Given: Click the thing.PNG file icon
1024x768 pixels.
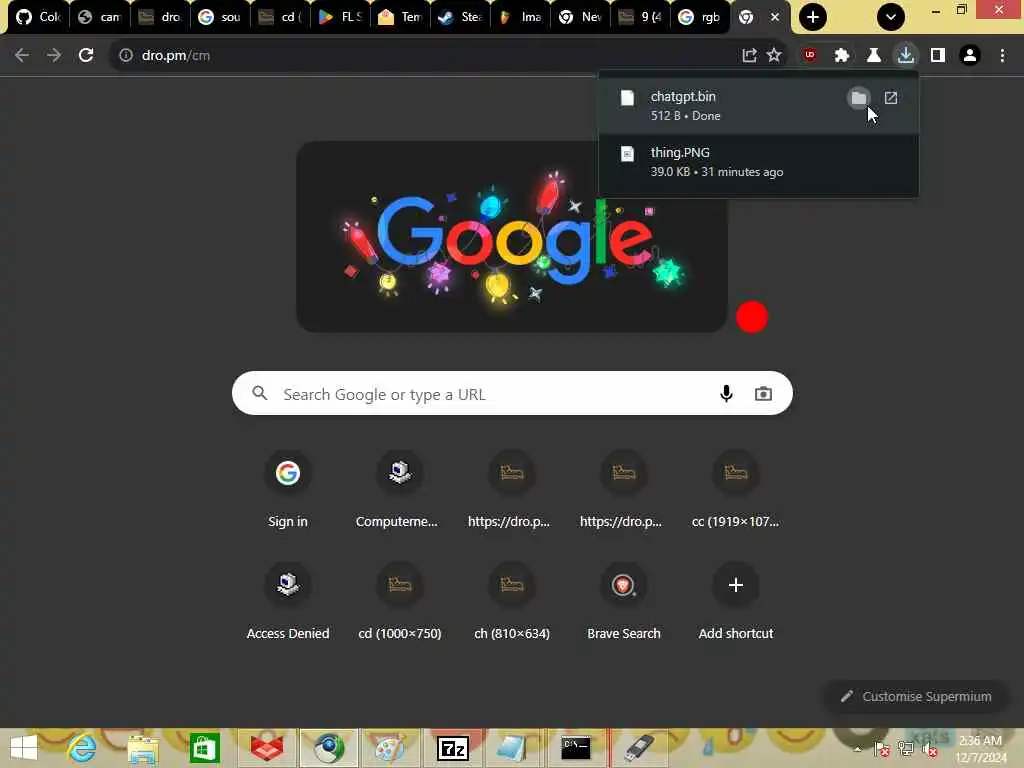Looking at the screenshot, I should (627, 154).
